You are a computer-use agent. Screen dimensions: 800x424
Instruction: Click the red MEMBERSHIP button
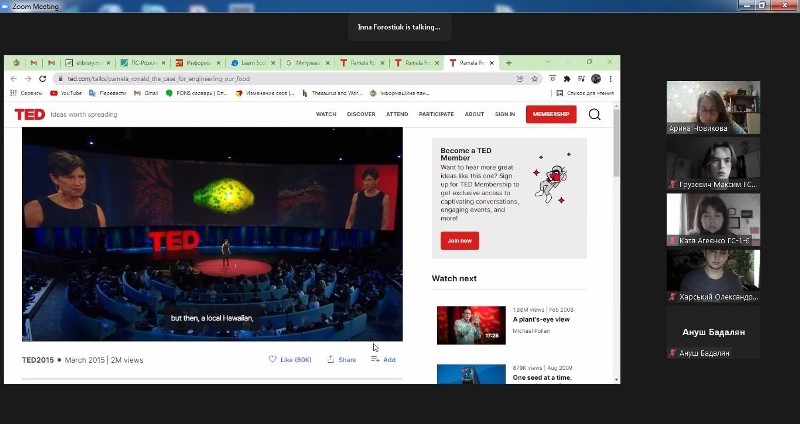(551, 114)
